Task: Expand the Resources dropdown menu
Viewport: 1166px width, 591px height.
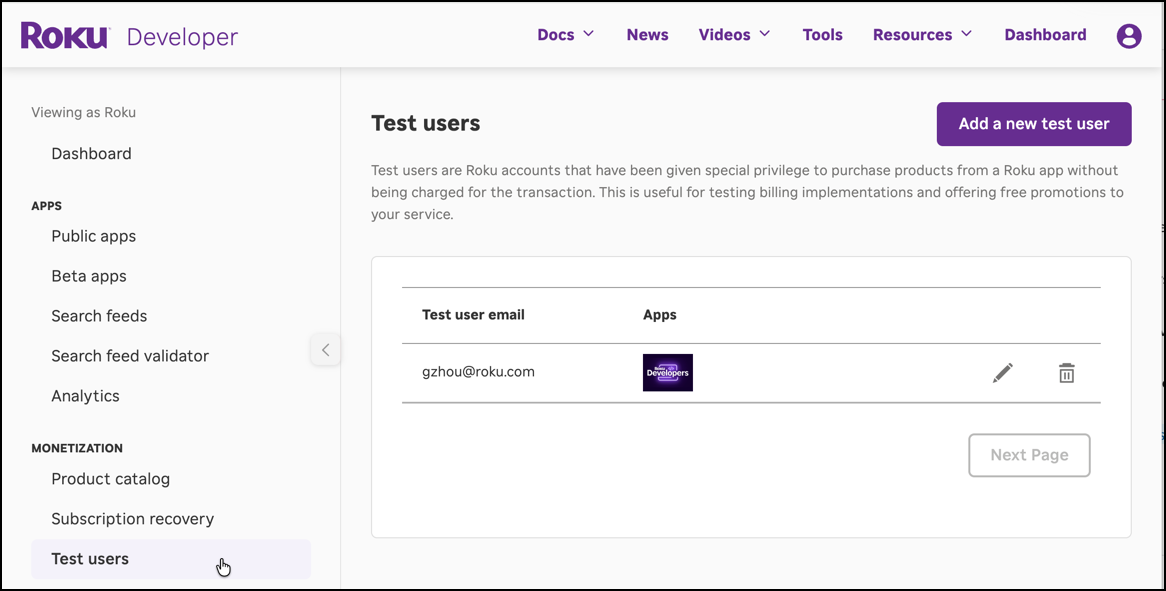Action: (923, 35)
